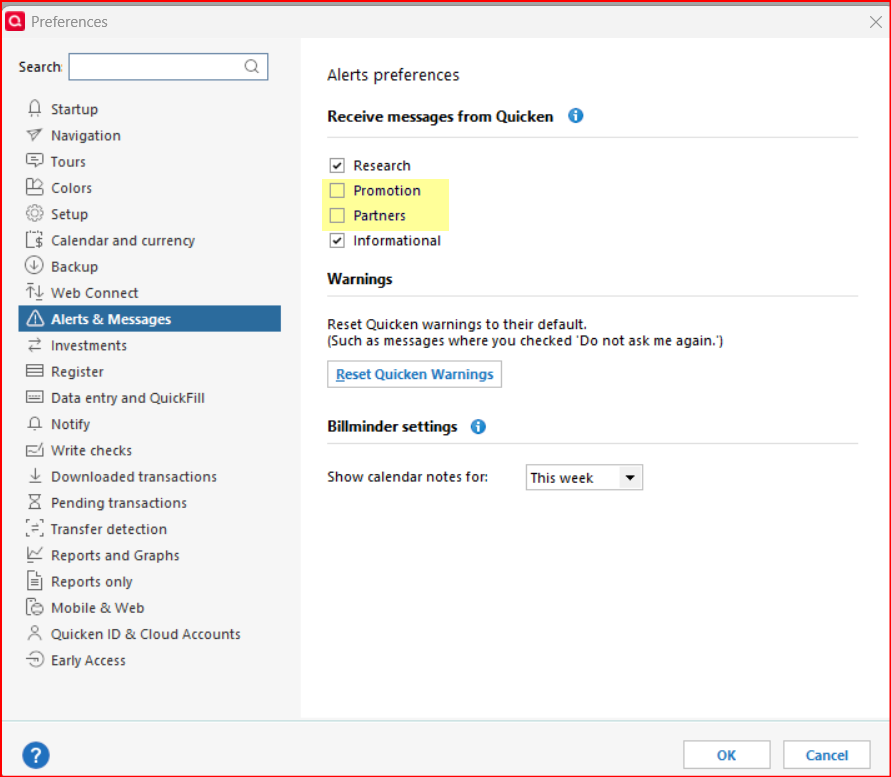
Task: Click the Web Connect arrows icon
Action: (x=35, y=292)
